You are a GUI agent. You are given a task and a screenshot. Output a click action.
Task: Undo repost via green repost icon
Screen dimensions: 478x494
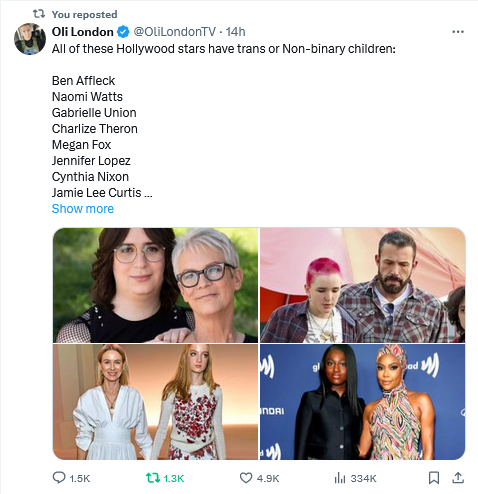pos(153,478)
